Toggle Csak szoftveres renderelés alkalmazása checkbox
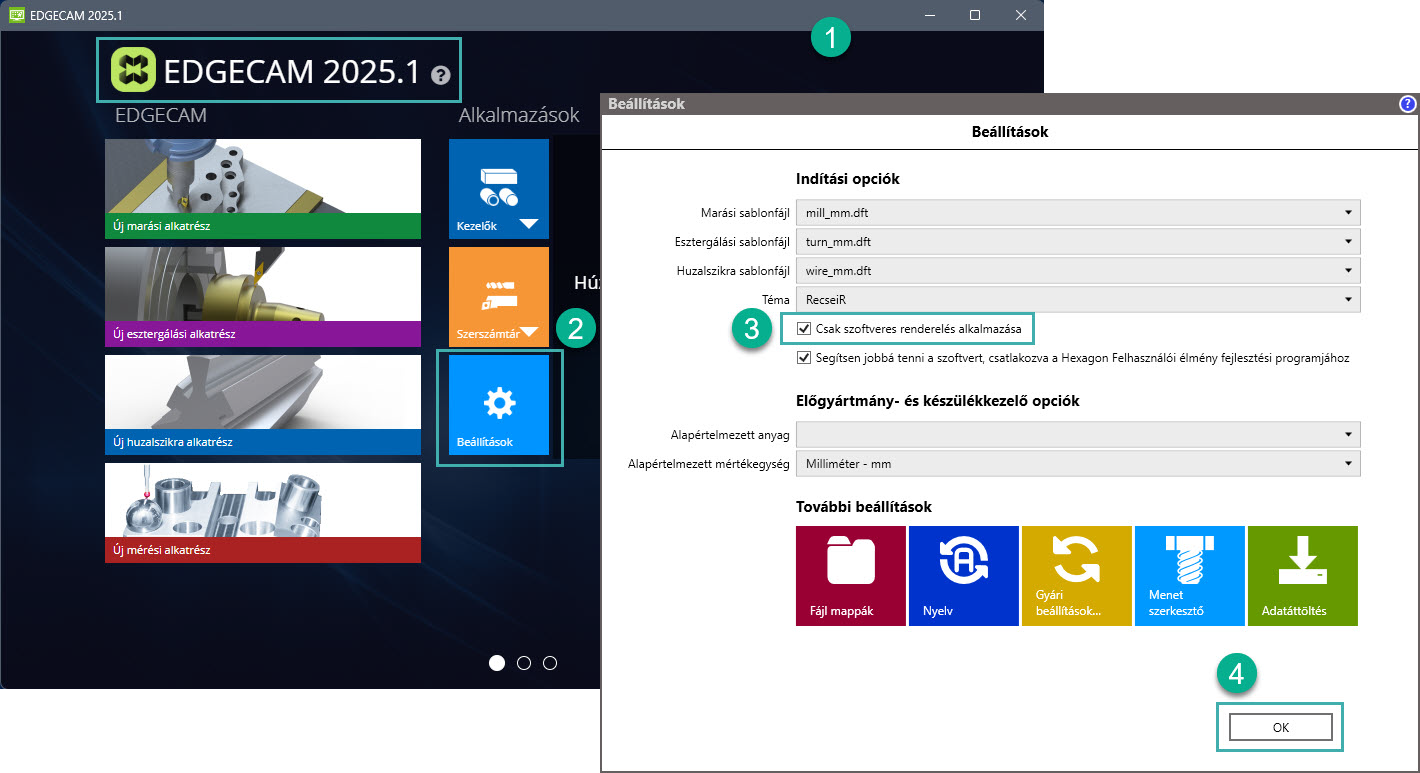The height and width of the screenshot is (773, 1420). (804, 328)
